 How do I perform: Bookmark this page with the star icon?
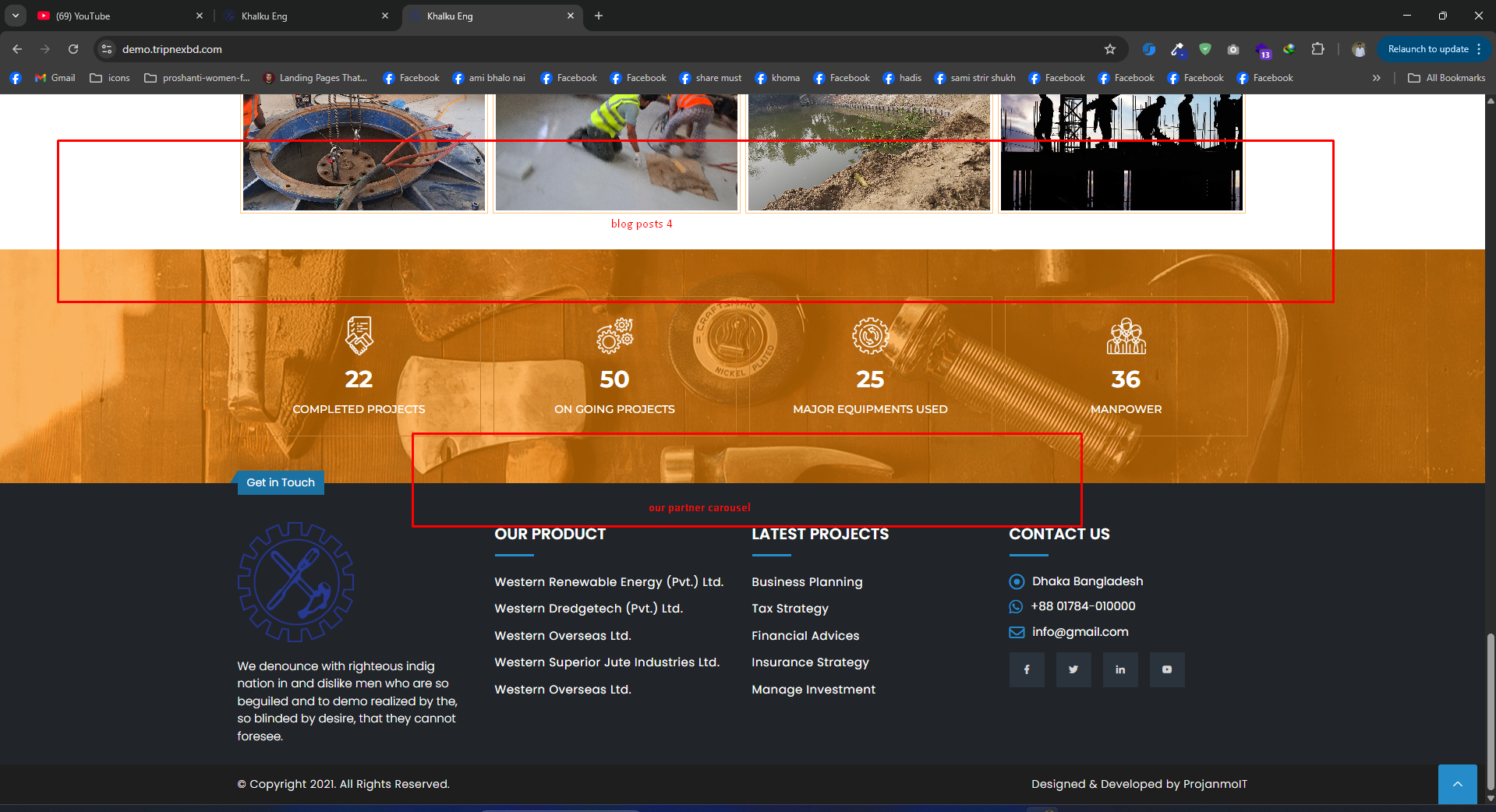tap(1109, 49)
